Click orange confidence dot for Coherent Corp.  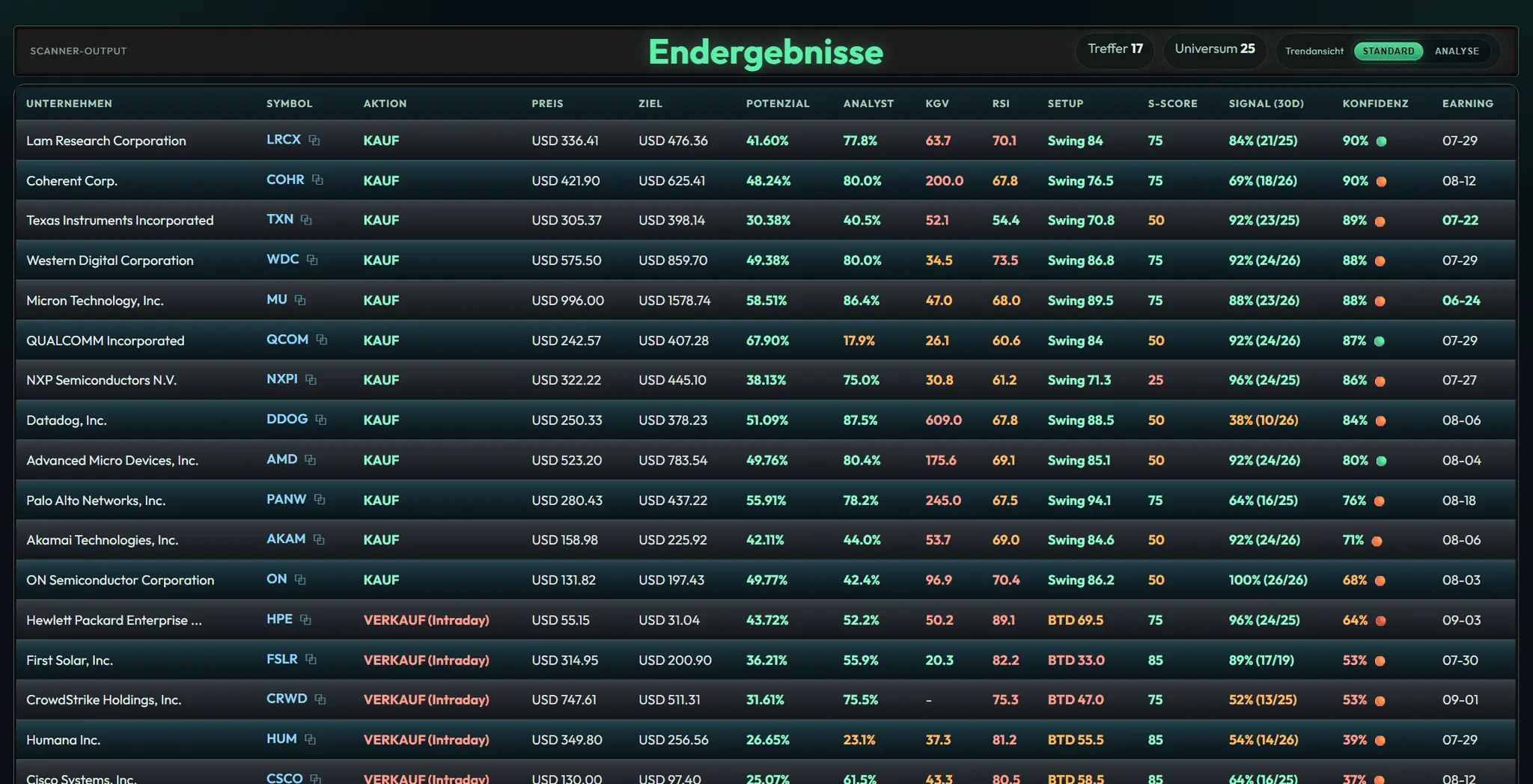[x=1381, y=181]
